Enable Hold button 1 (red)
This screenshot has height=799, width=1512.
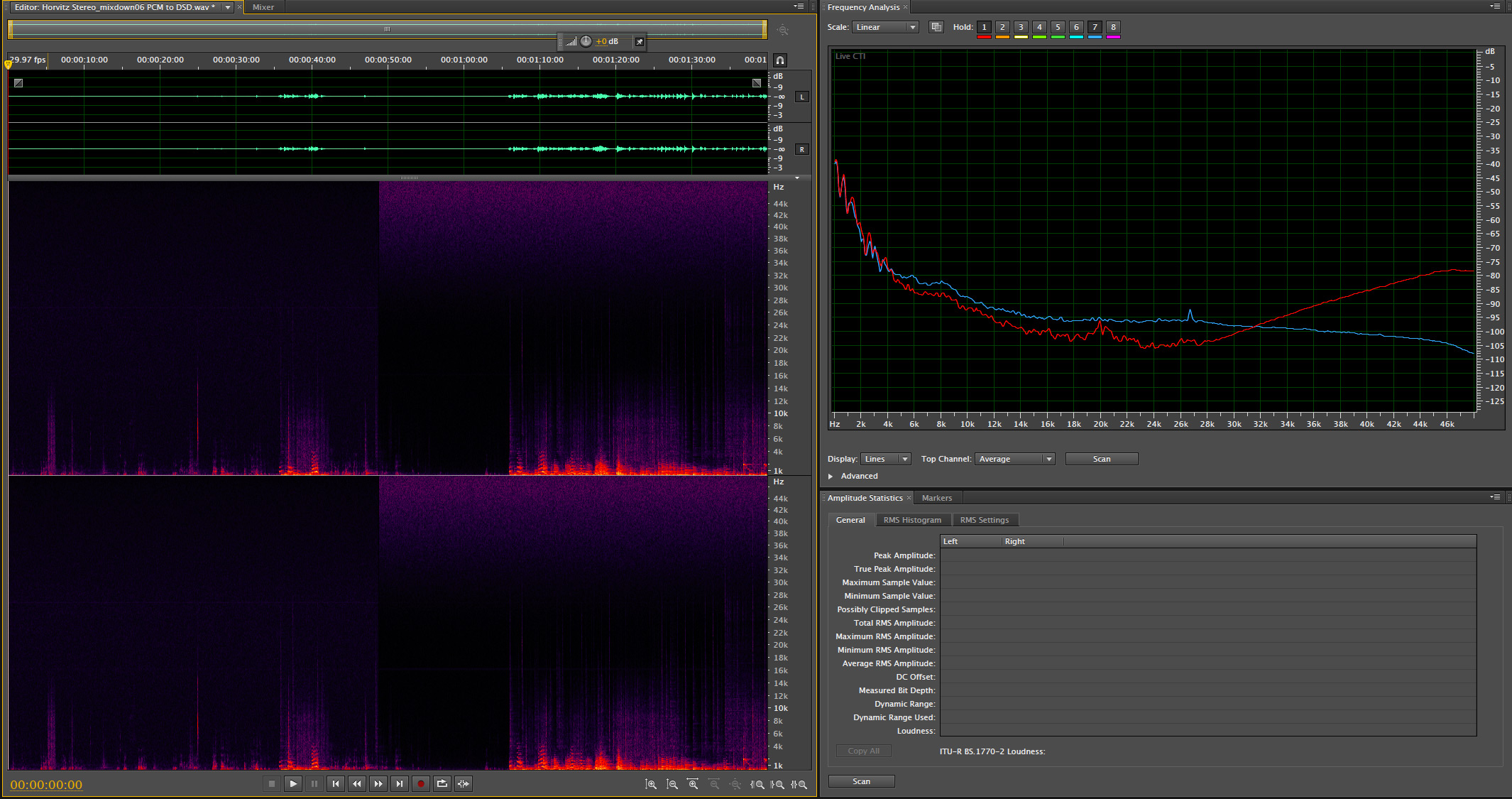(x=984, y=27)
